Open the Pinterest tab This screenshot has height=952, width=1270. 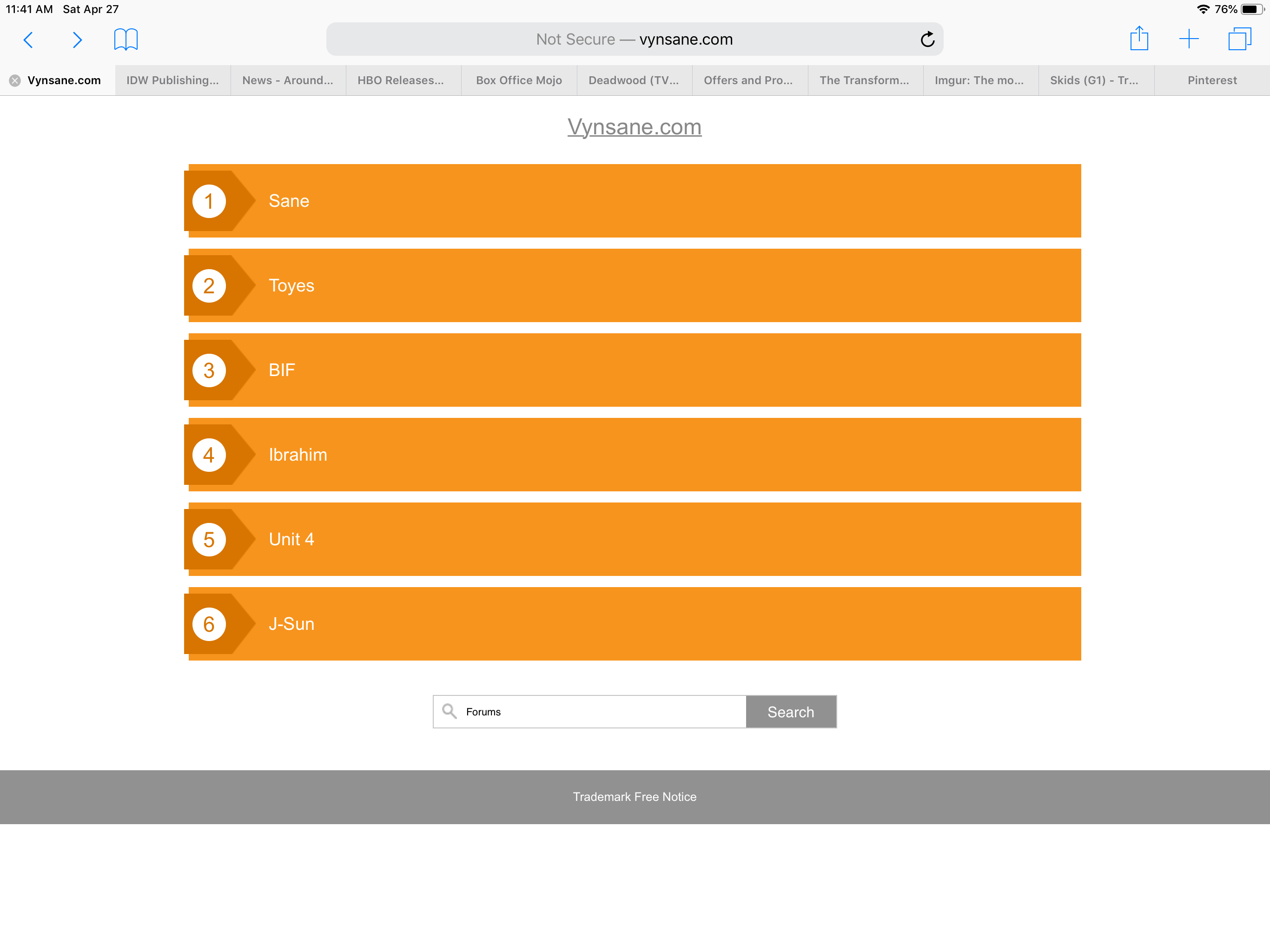click(x=1211, y=80)
